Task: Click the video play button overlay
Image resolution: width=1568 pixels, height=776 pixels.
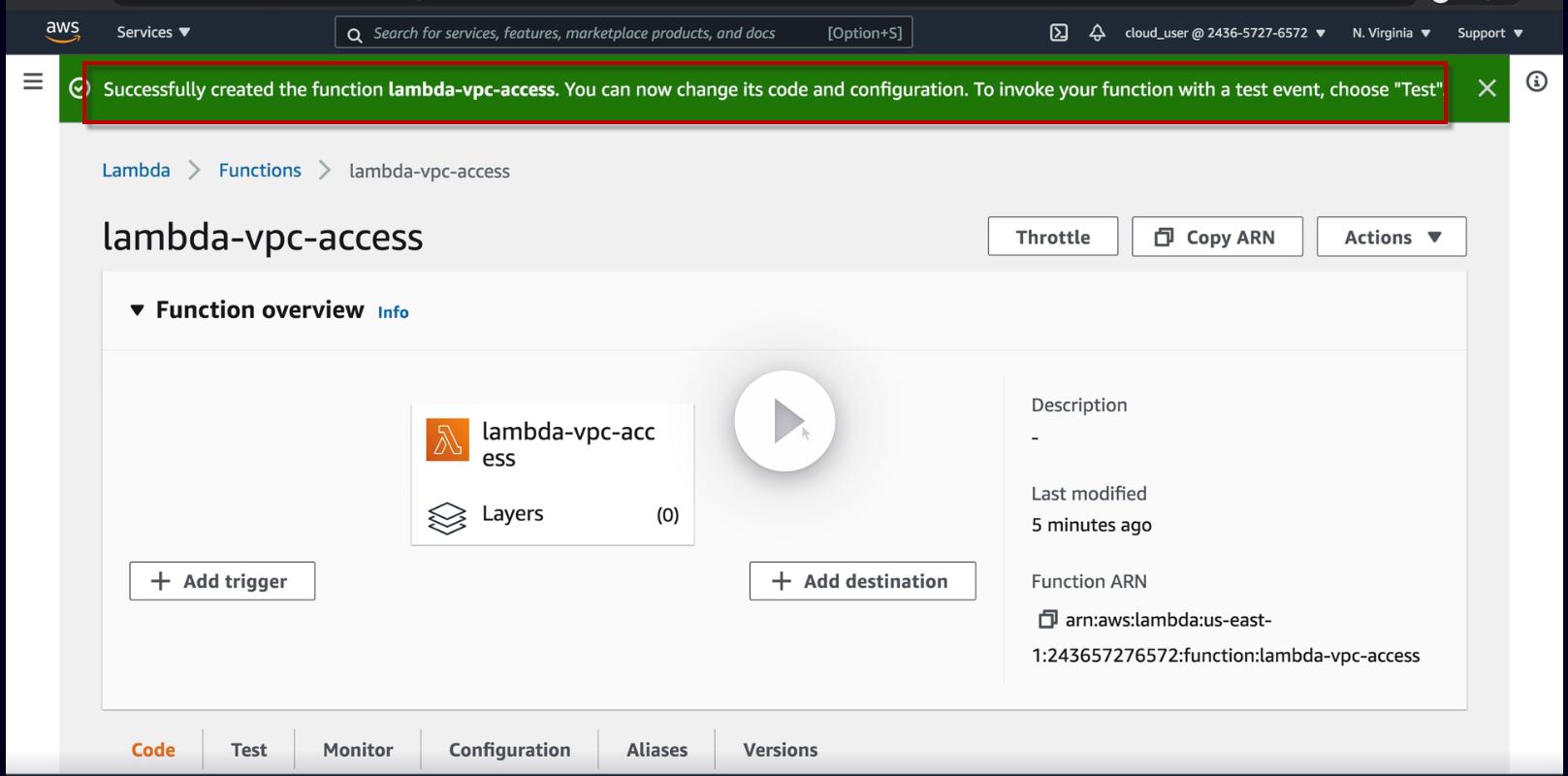Action: pos(784,421)
